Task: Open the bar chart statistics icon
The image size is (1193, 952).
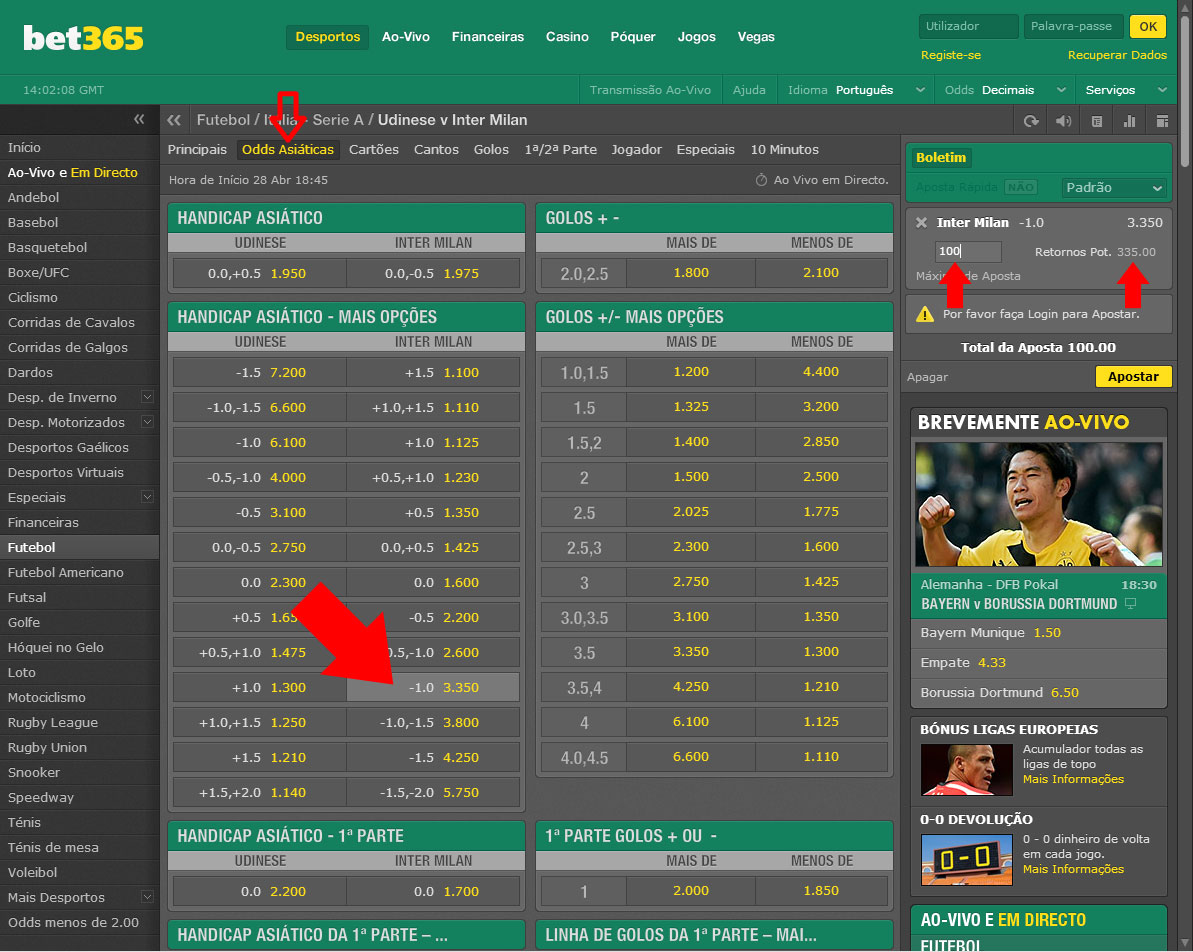Action: click(1130, 121)
